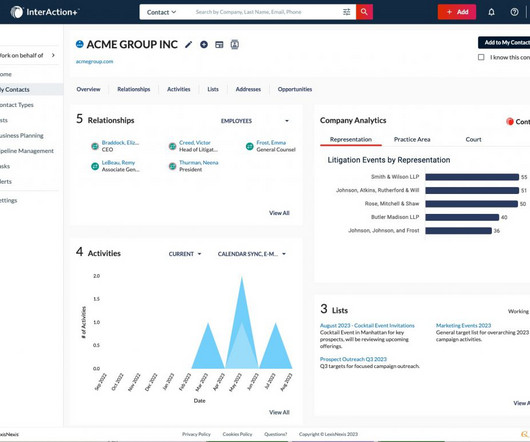This screenshot has height=442, width=530.
Task: Open Settings in sidebar
Action: coord(8,200)
